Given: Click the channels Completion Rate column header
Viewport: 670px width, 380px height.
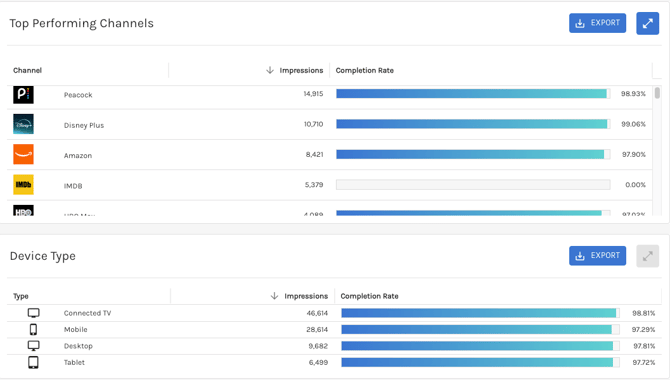Looking at the screenshot, I should click(364, 71).
